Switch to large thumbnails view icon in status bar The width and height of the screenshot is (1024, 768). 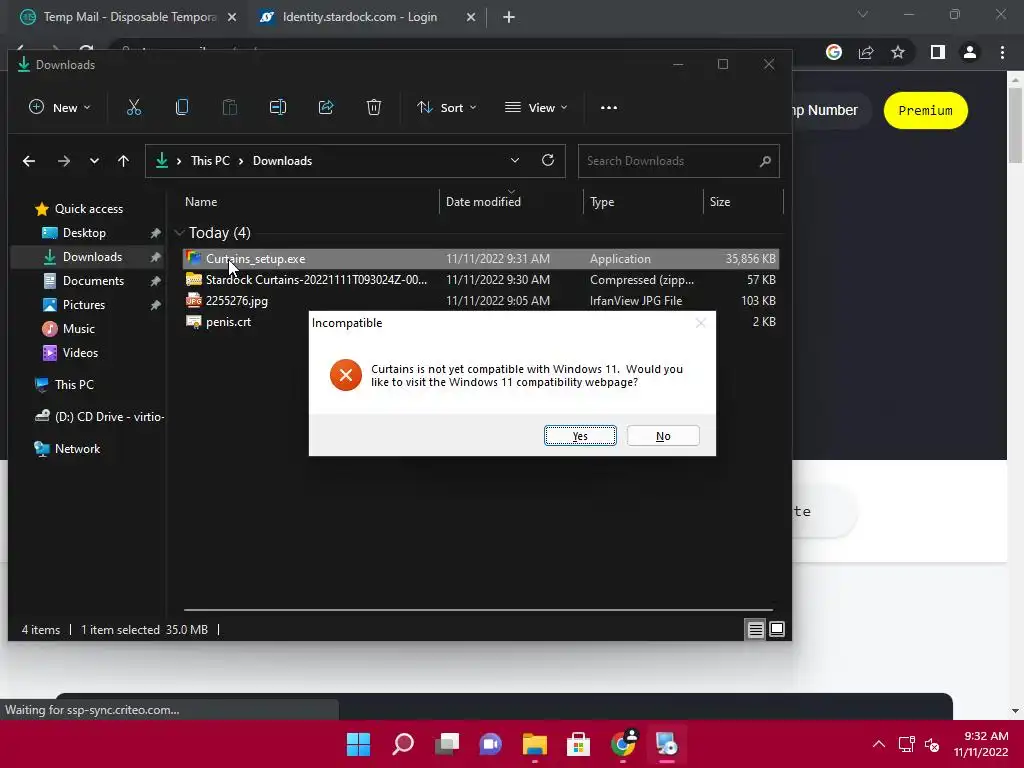[777, 630]
